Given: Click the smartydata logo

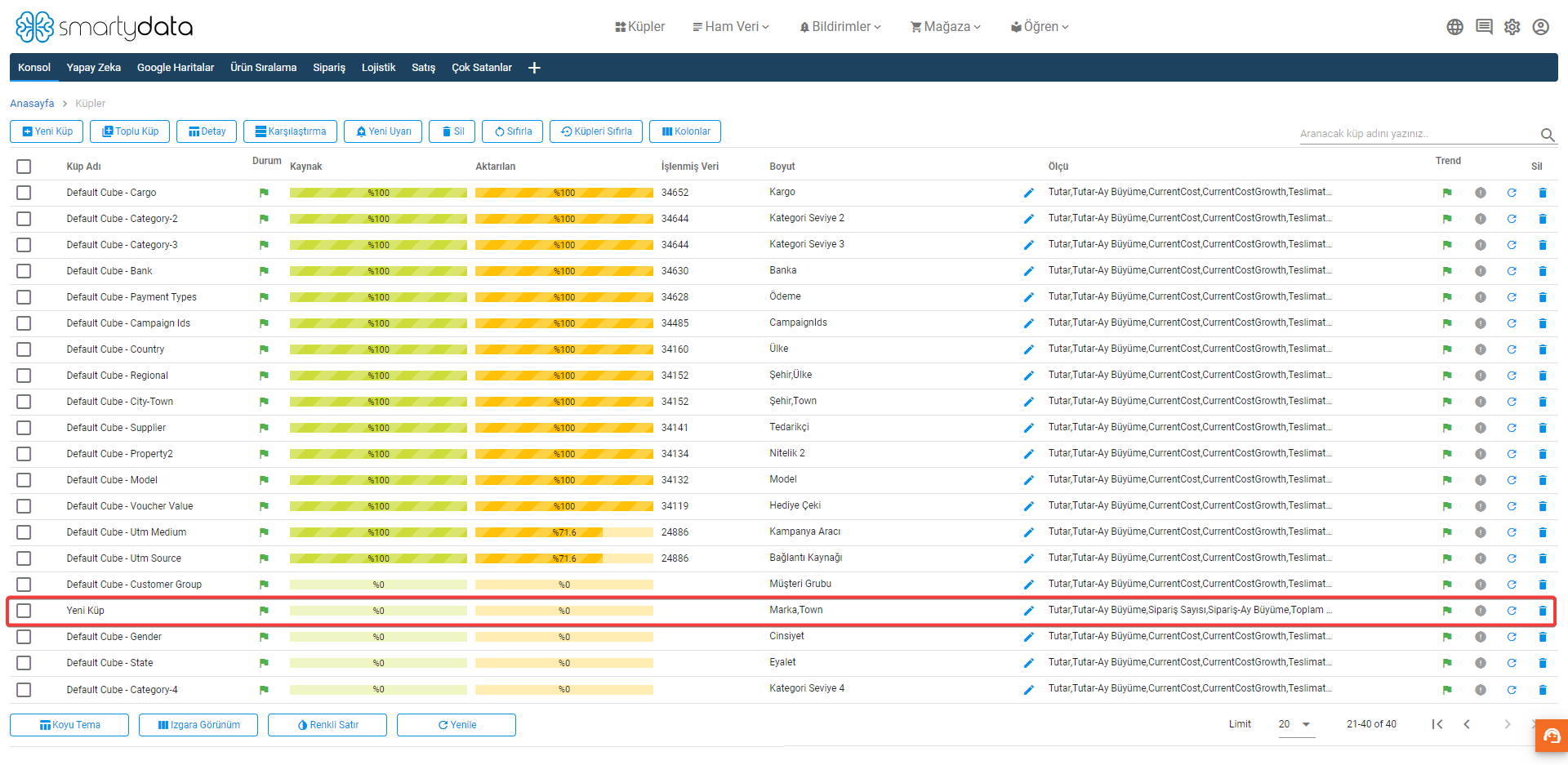Looking at the screenshot, I should tap(104, 27).
